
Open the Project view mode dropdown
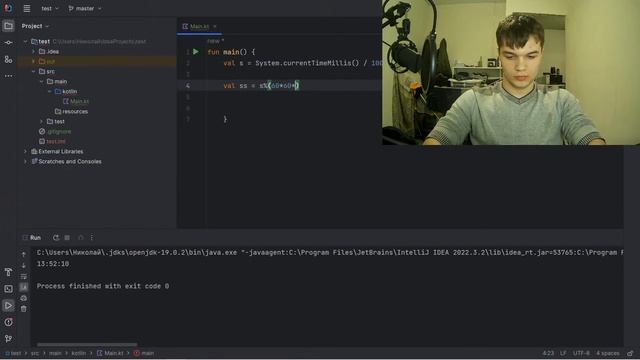(x=35, y=26)
